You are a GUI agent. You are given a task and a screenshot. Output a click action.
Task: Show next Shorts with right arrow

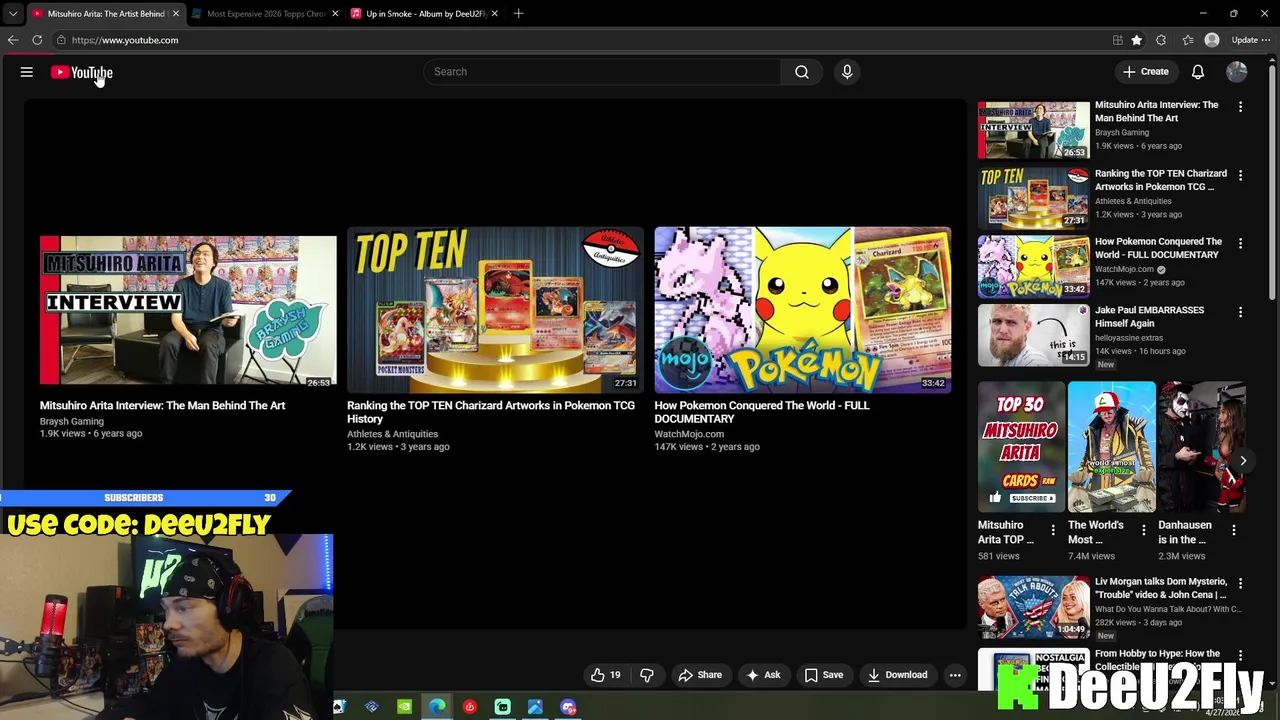(1242, 461)
